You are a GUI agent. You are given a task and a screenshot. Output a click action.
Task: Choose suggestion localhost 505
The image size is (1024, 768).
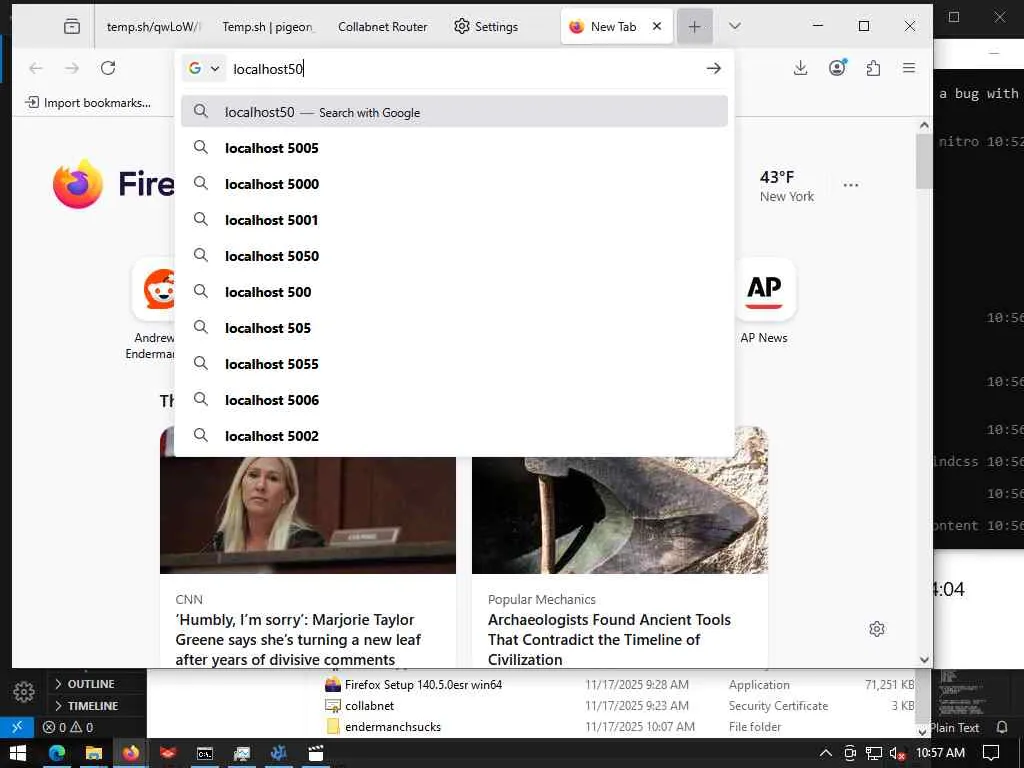coord(455,327)
